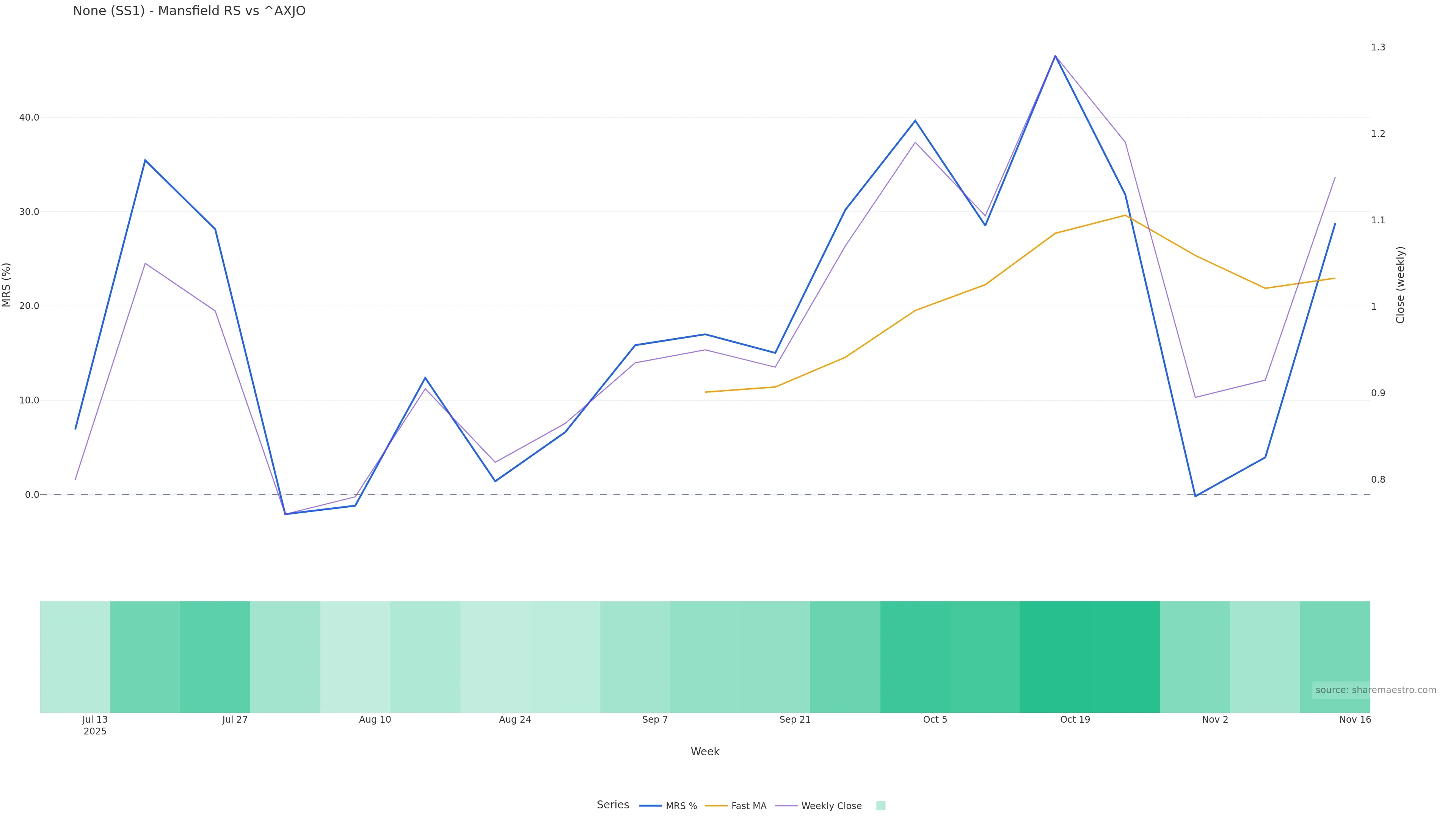Click the unlabeled green legend swatch
Screen dimensions: 1456x819
[x=880, y=806]
